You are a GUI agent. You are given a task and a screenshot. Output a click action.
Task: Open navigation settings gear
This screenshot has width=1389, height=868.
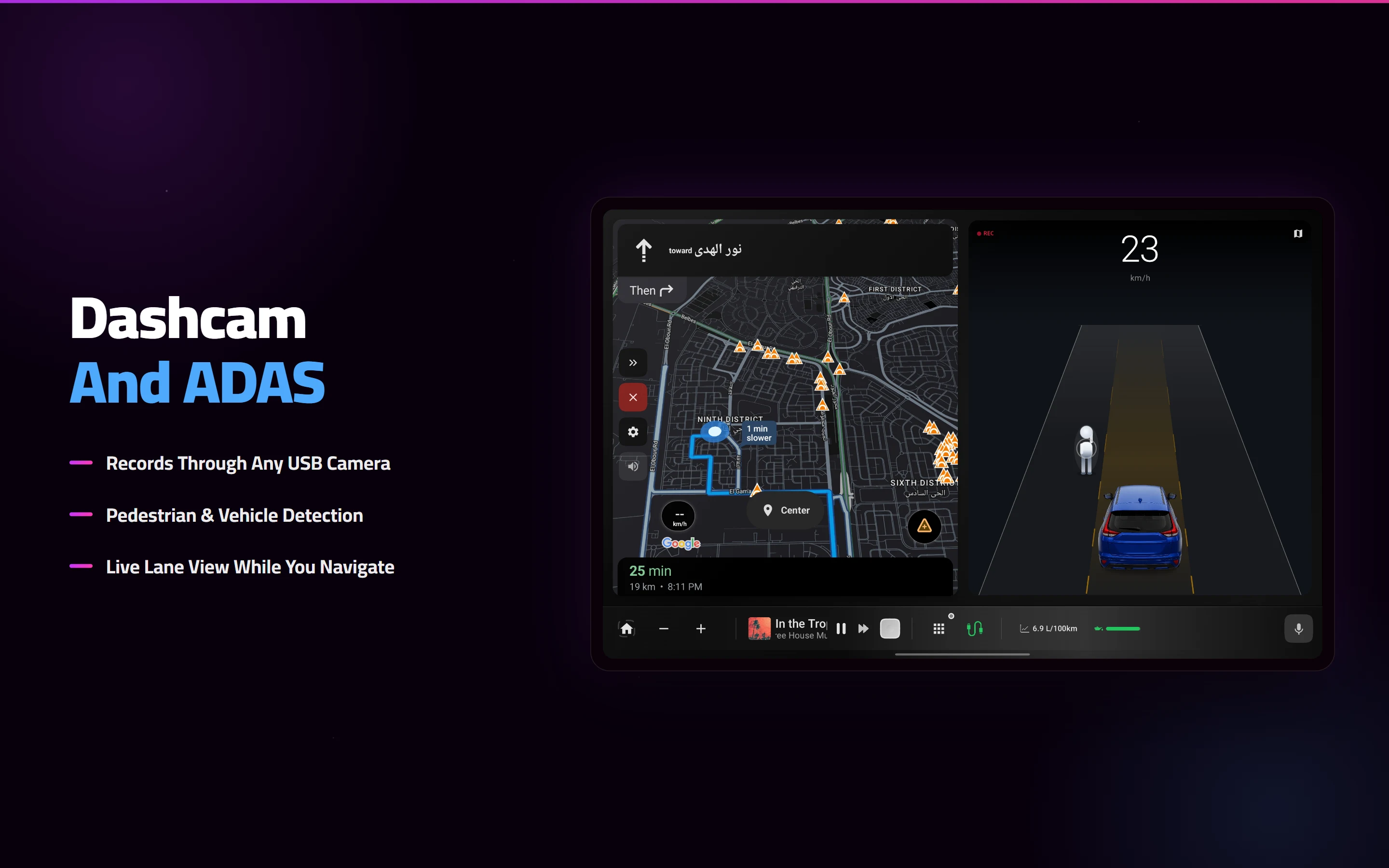(633, 432)
